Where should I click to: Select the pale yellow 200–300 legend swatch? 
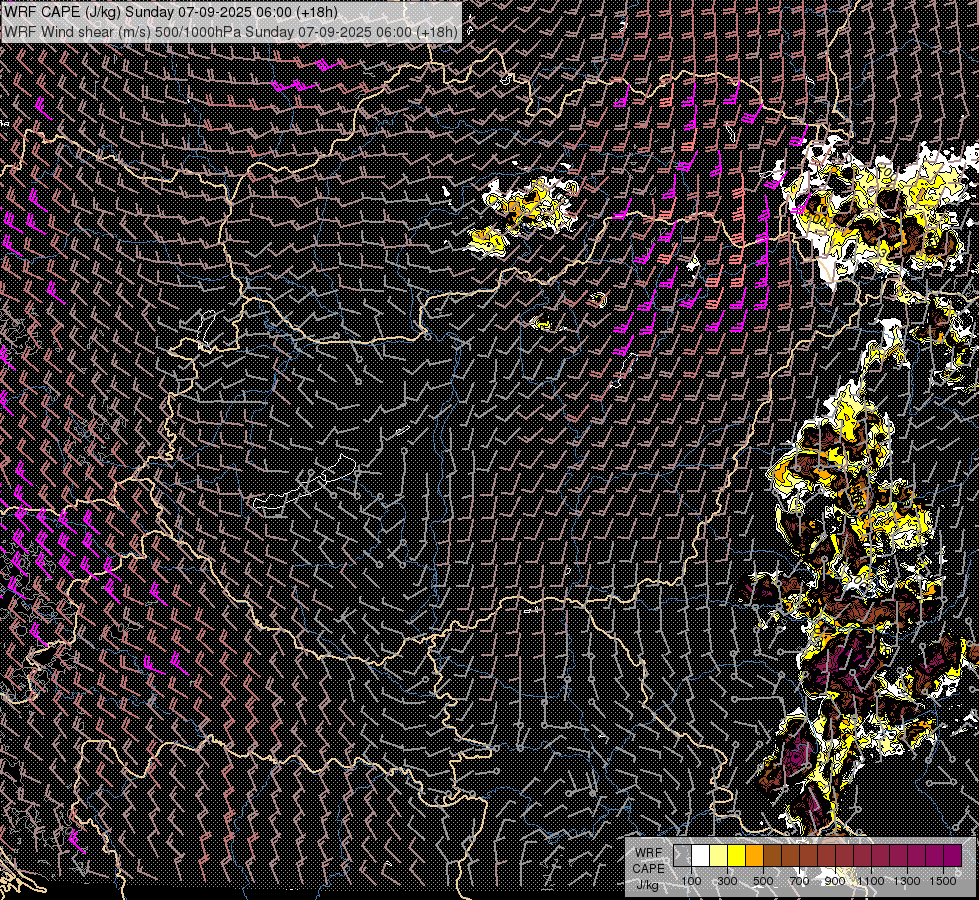(x=719, y=855)
